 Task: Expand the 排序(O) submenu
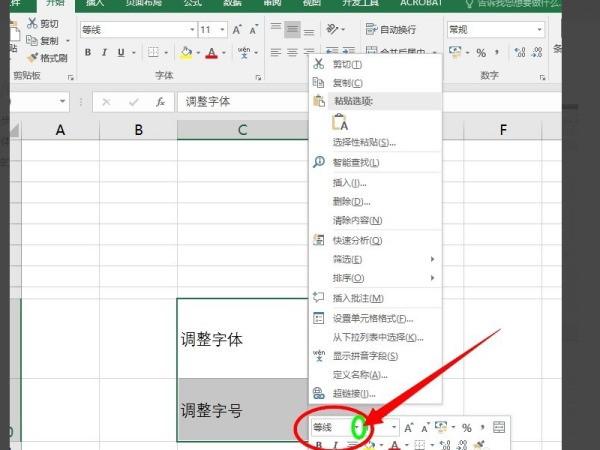click(375, 278)
